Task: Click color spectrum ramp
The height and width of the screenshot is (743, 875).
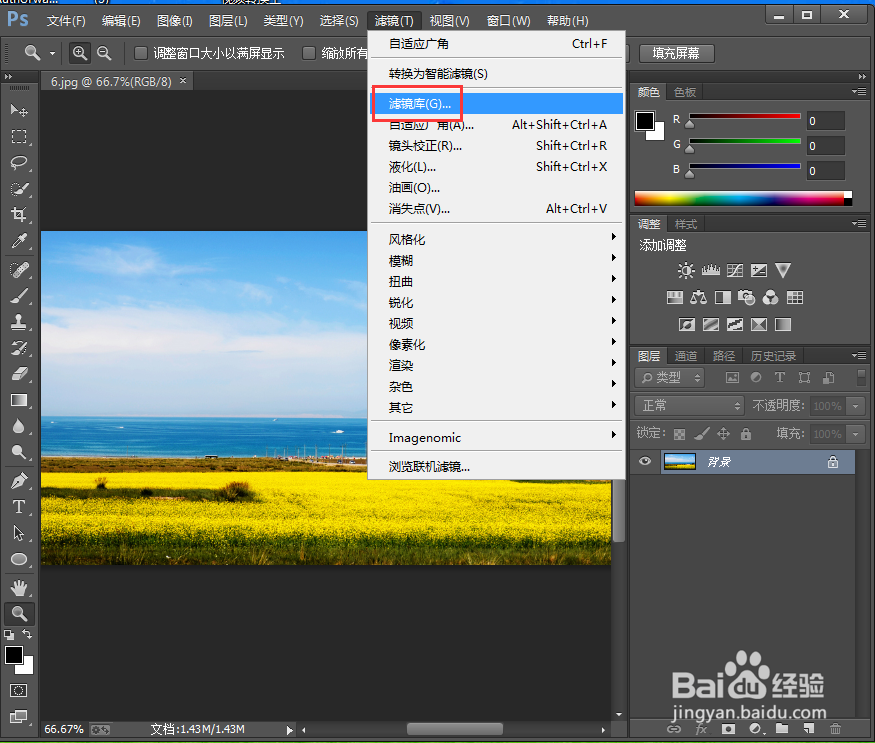Action: coord(743,198)
